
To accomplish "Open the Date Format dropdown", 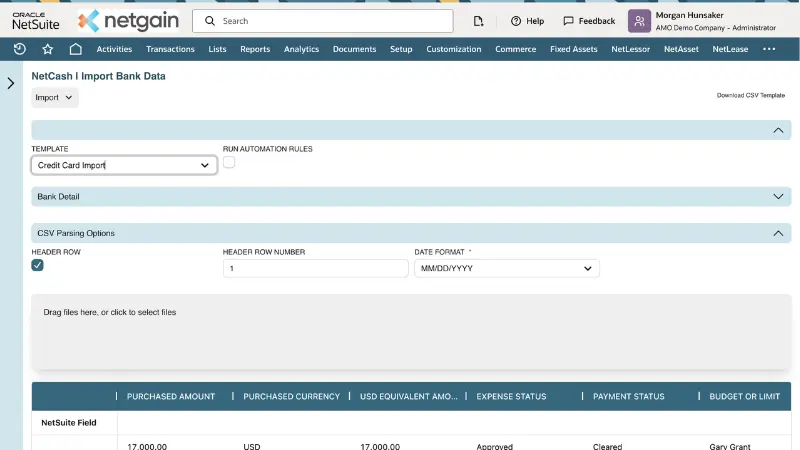I will click(507, 268).
